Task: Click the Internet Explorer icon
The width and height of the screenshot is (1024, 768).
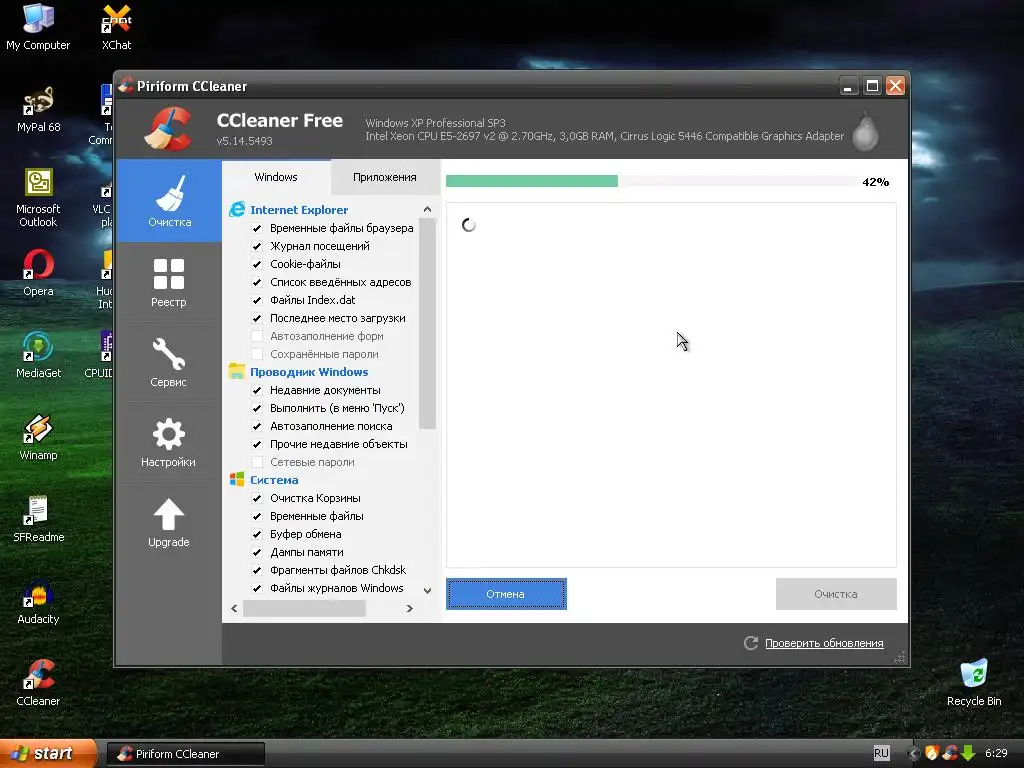Action: pyautogui.click(x=237, y=210)
